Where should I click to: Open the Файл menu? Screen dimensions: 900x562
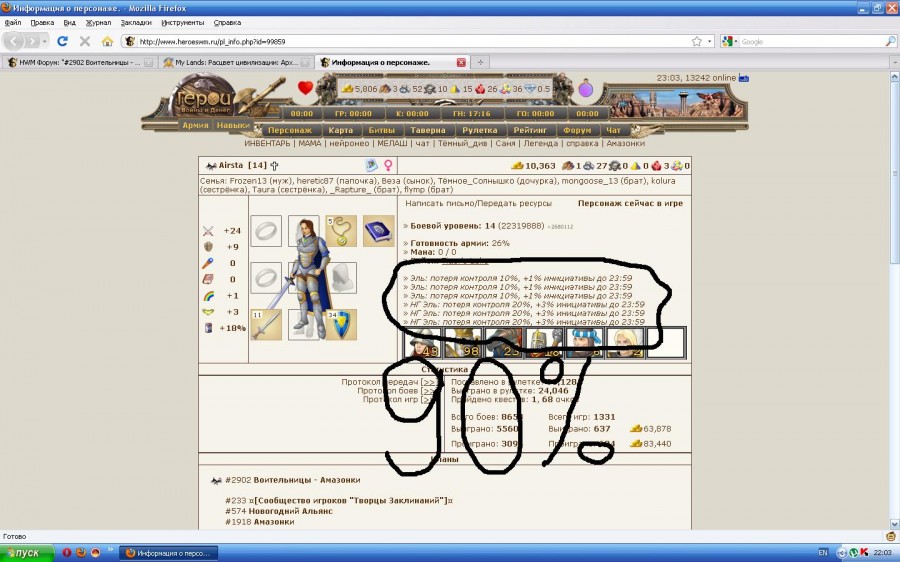click(13, 22)
